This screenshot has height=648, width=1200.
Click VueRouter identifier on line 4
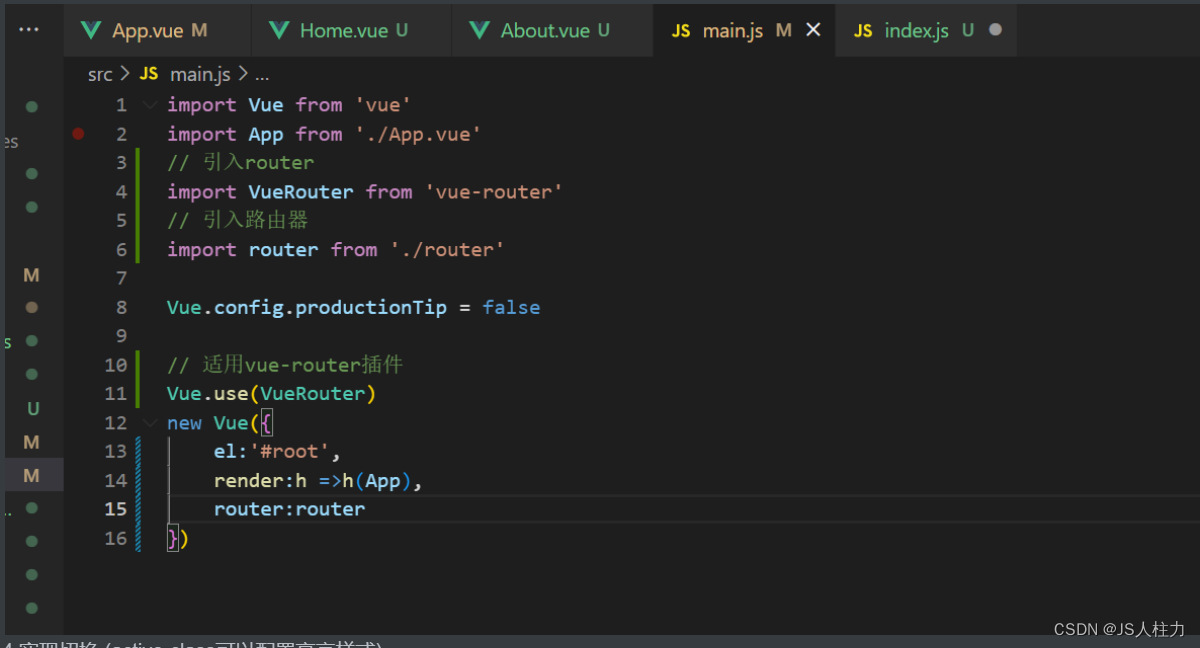(301, 192)
